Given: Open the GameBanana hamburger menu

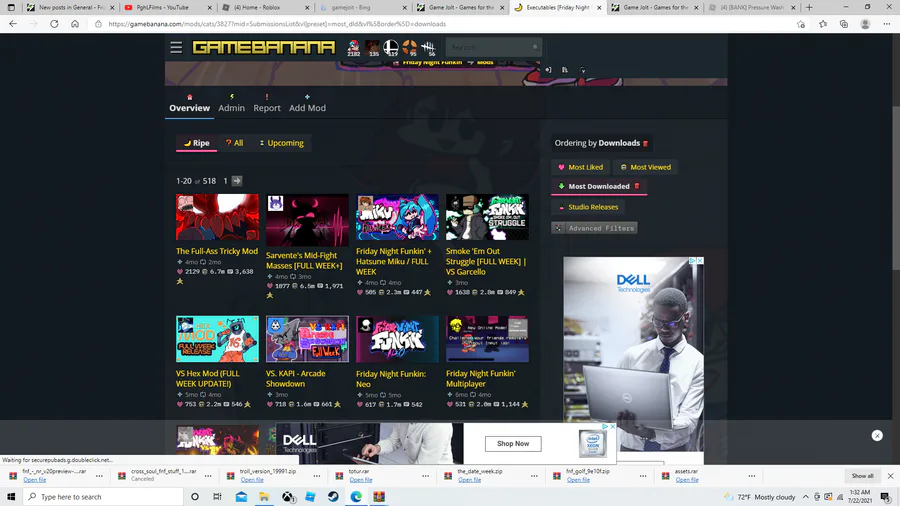Looking at the screenshot, I should click(x=176, y=47).
